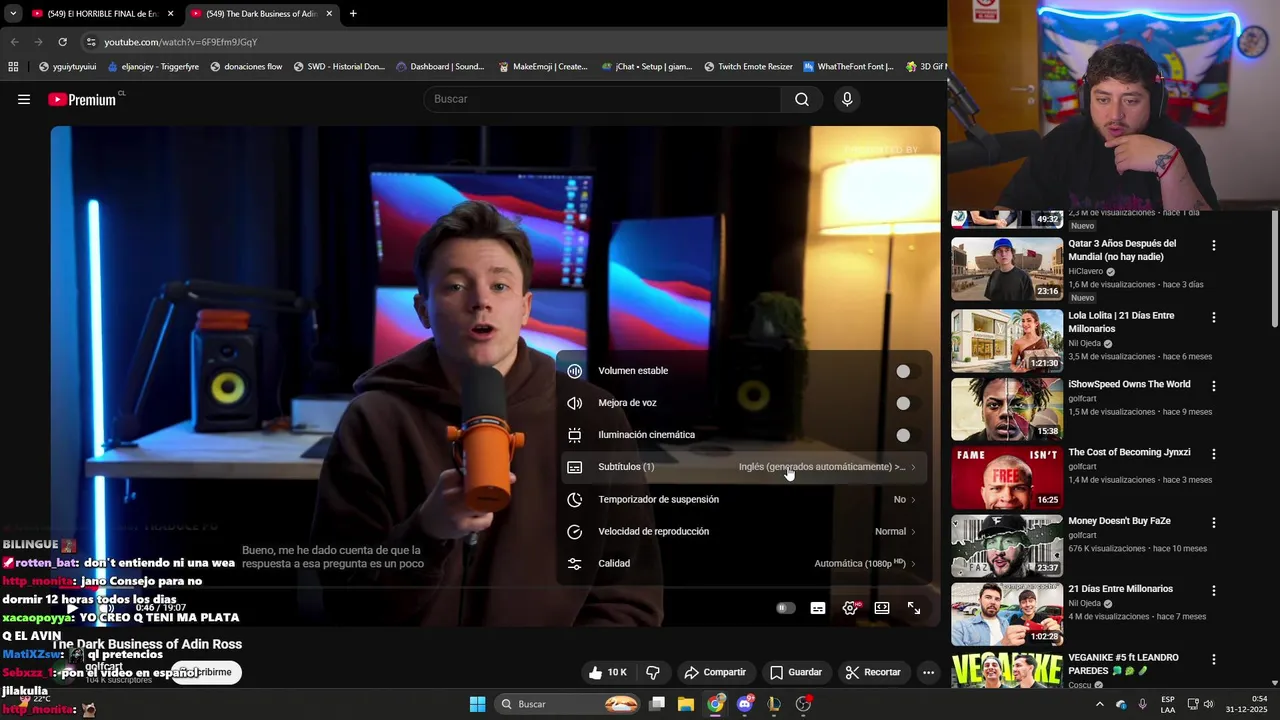Image resolution: width=1280 pixels, height=720 pixels.
Task: Open the apps grid in bookmarks bar
Action: (13, 67)
